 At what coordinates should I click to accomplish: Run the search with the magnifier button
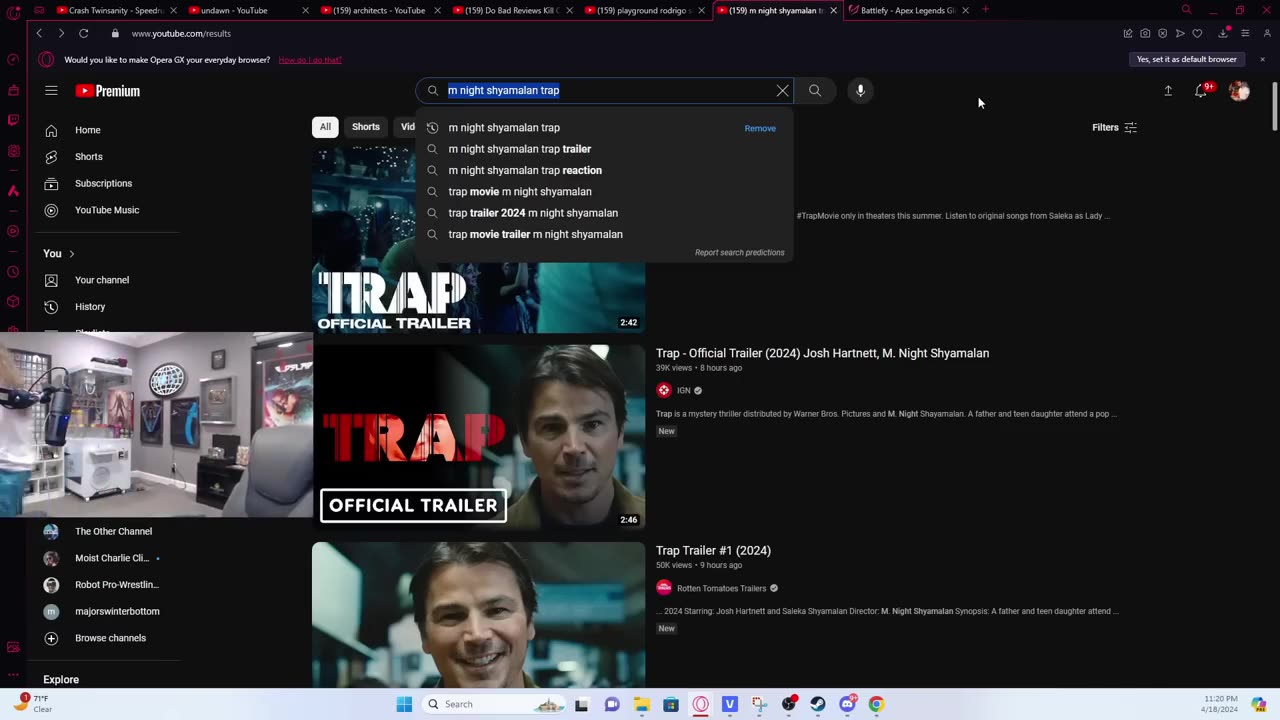coord(815,91)
